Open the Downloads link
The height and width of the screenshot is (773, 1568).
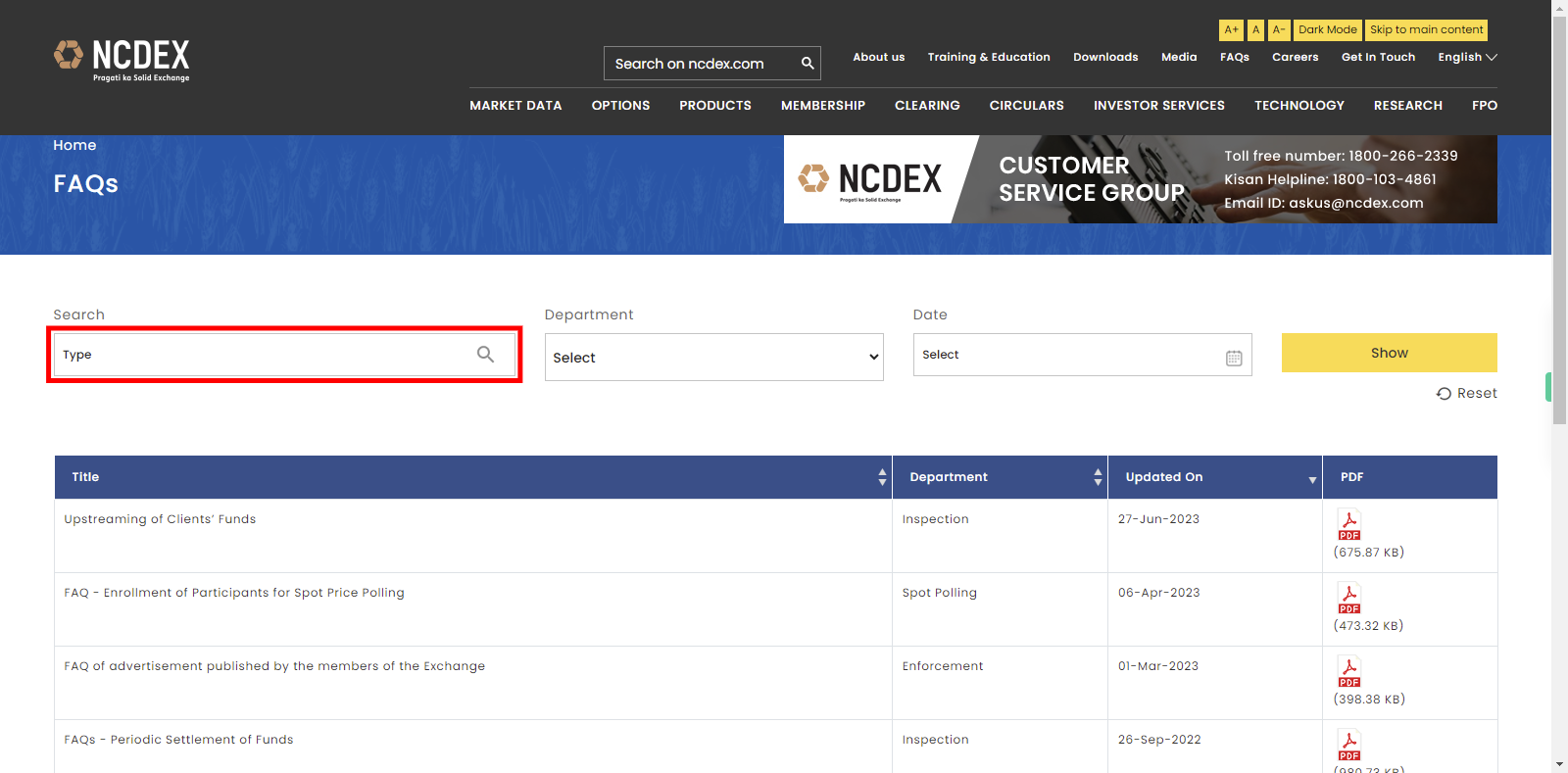point(1105,57)
